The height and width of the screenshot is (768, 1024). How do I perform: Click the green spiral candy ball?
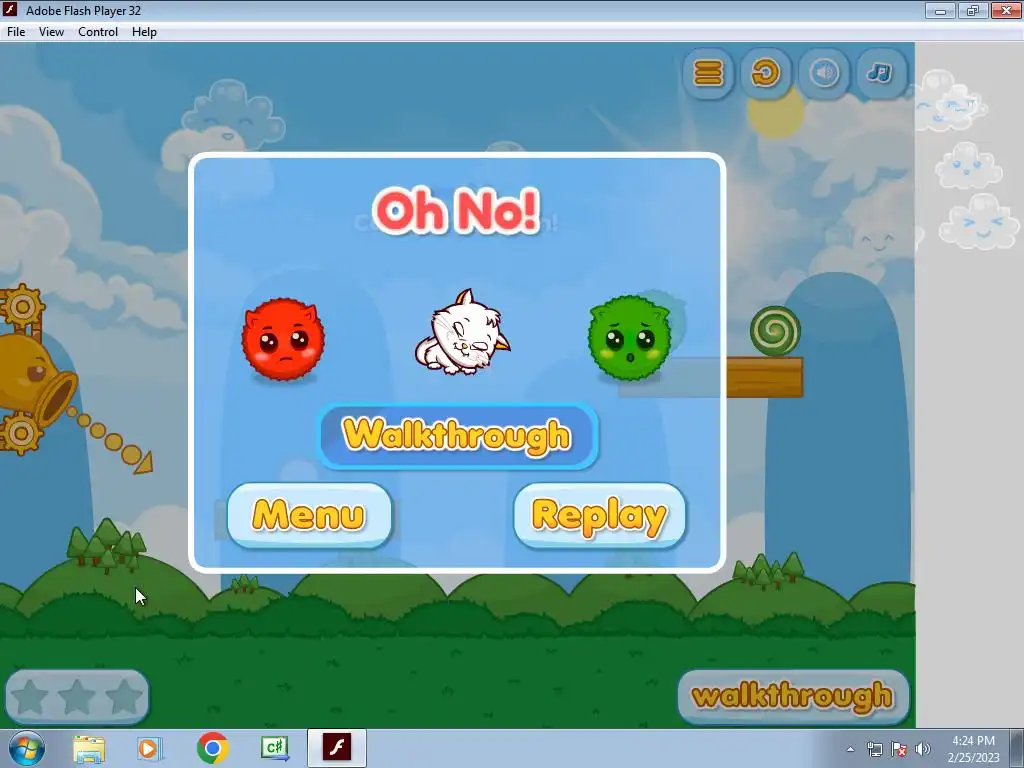click(775, 331)
